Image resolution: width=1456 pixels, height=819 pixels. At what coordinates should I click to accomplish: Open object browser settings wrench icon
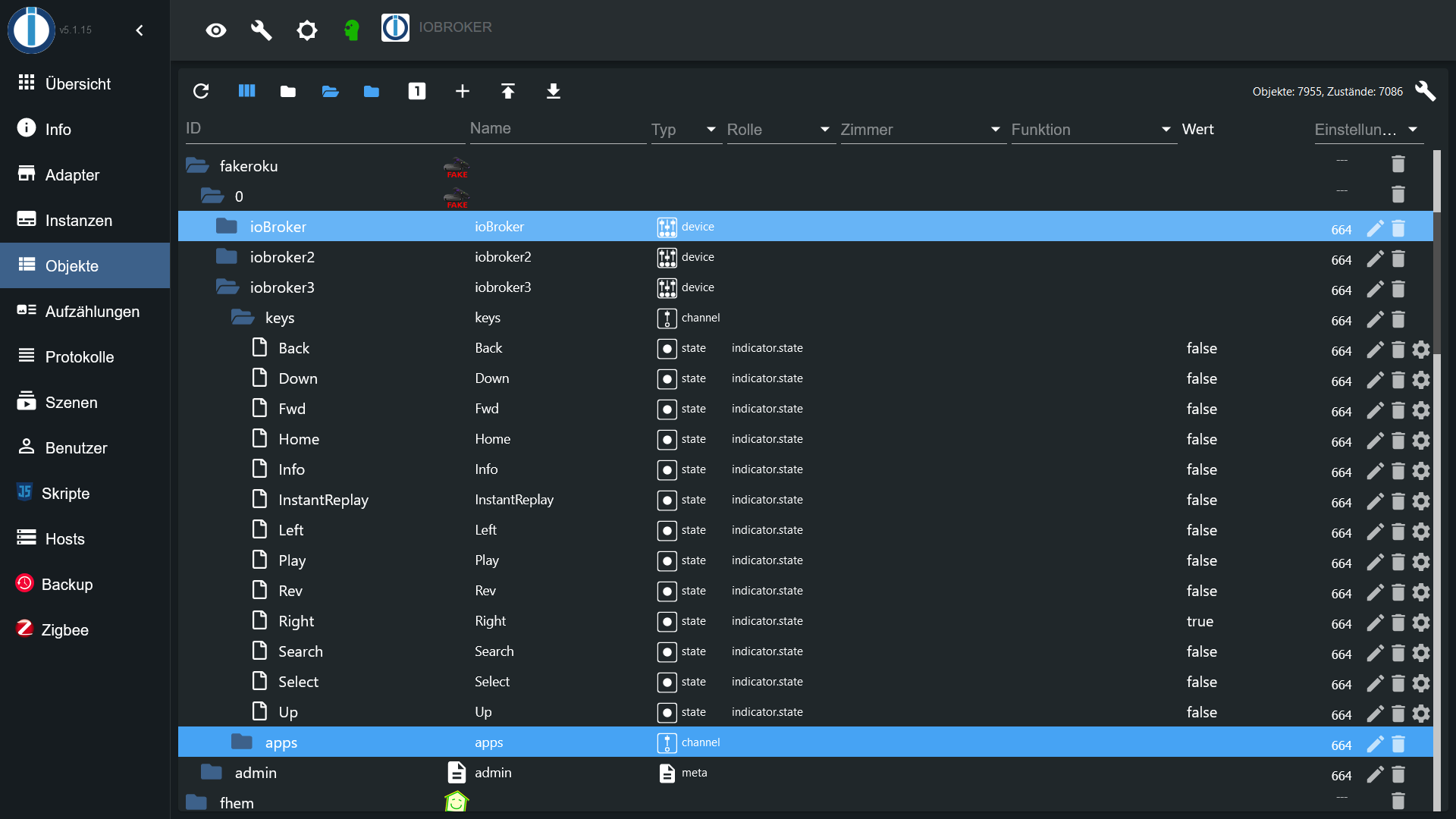click(1425, 91)
